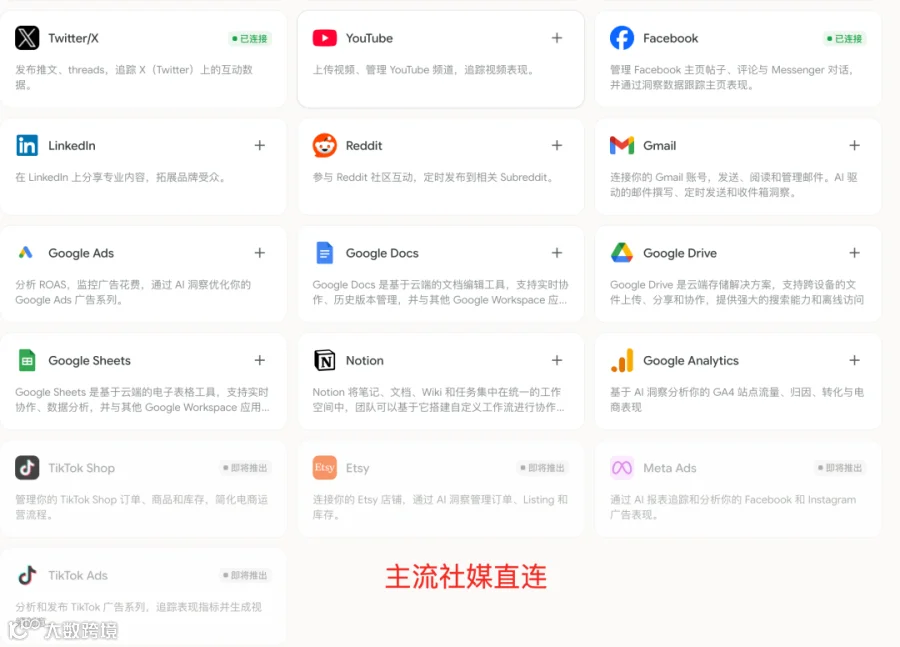The image size is (900, 647).
Task: Select the YouTube card title
Action: [x=369, y=38]
